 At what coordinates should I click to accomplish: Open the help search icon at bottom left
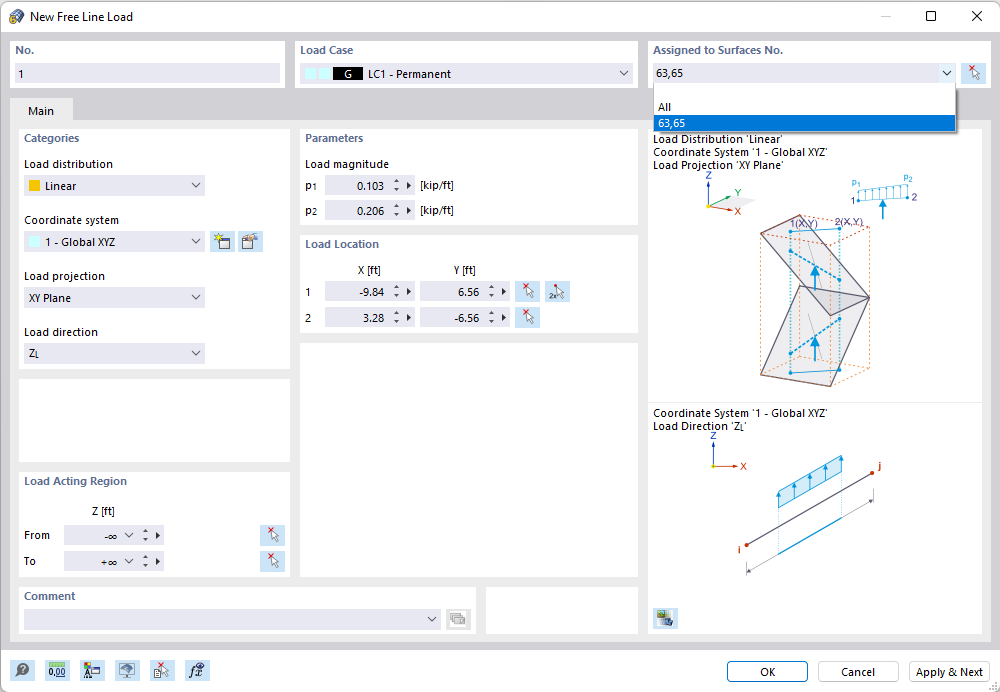(22, 671)
